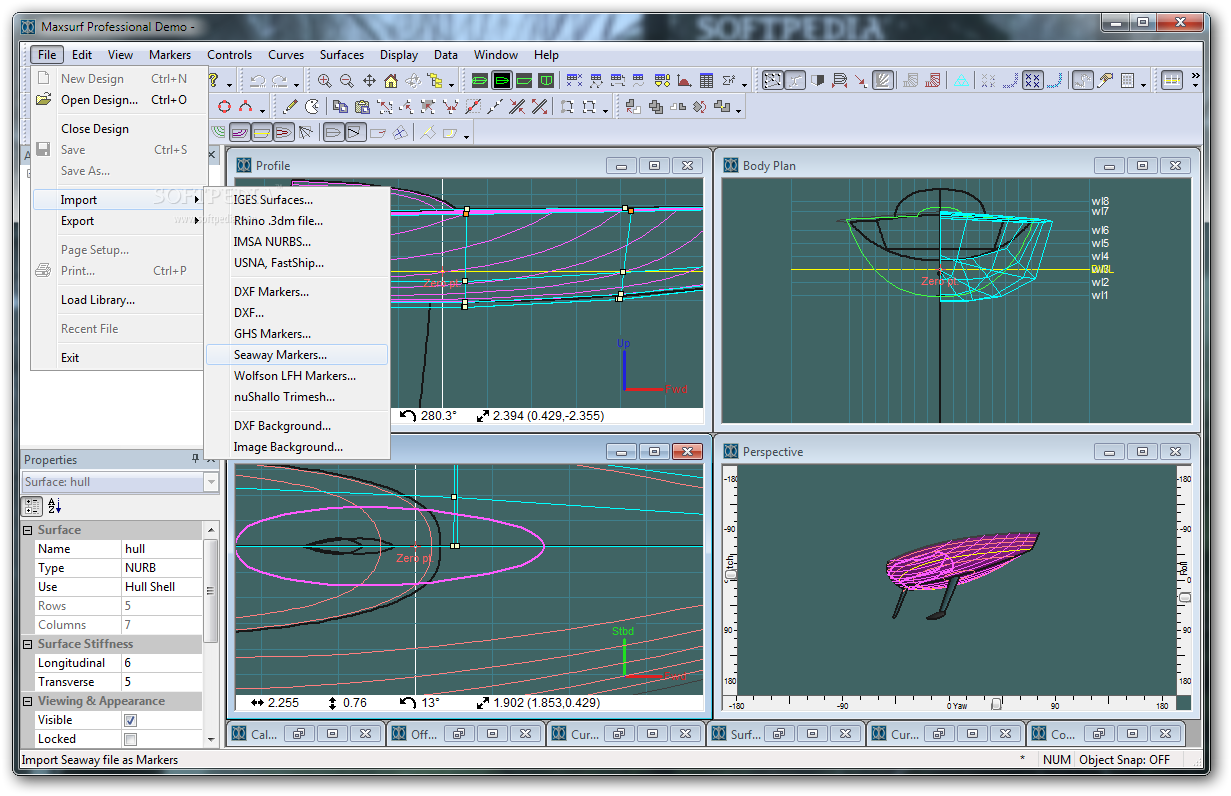Click the Perspective yaw slider at bottom
This screenshot has height=796, width=1231.
click(x=995, y=705)
